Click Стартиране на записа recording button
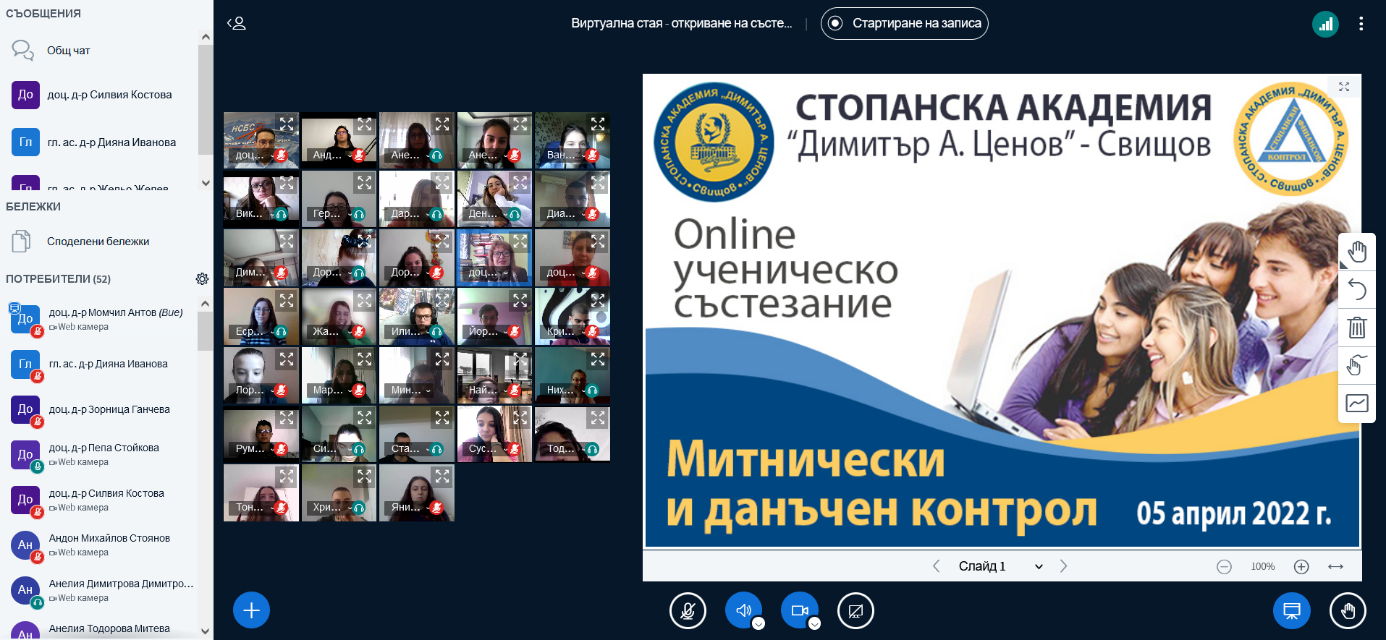 click(x=905, y=23)
